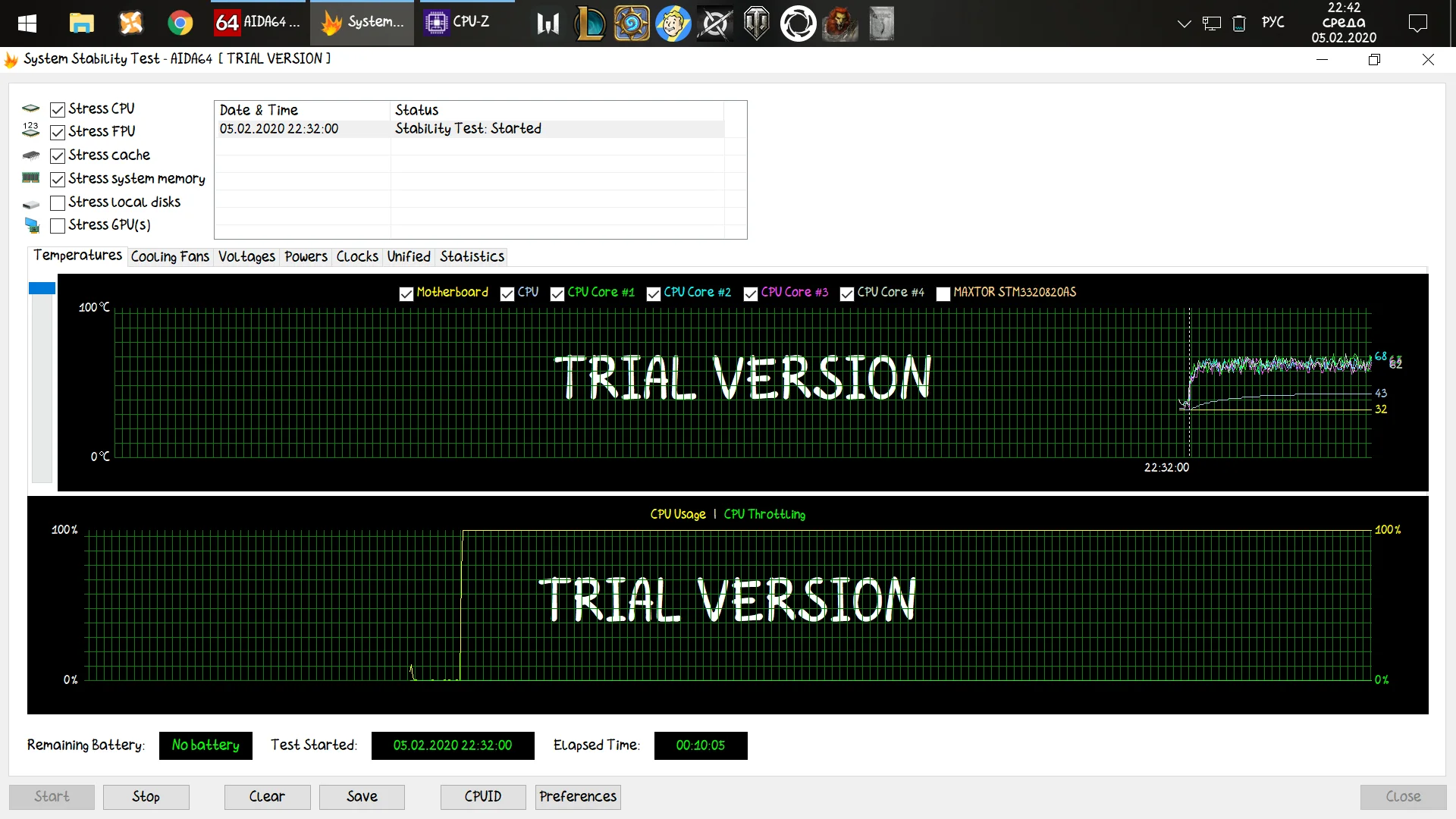This screenshot has height=819, width=1456.
Task: Open the Windows notification center
Action: pyautogui.click(x=1417, y=23)
